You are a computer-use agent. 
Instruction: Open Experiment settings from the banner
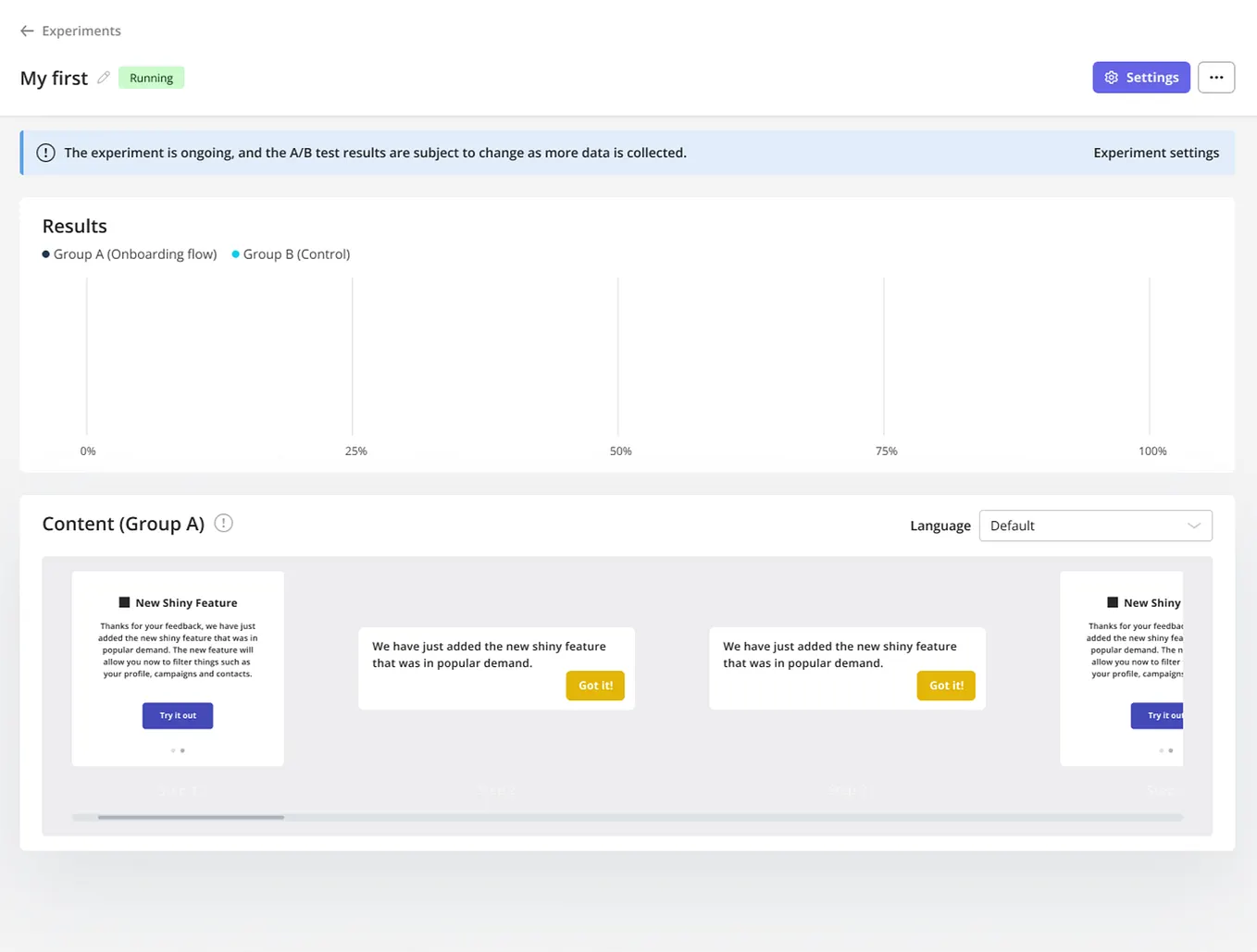[x=1155, y=152]
